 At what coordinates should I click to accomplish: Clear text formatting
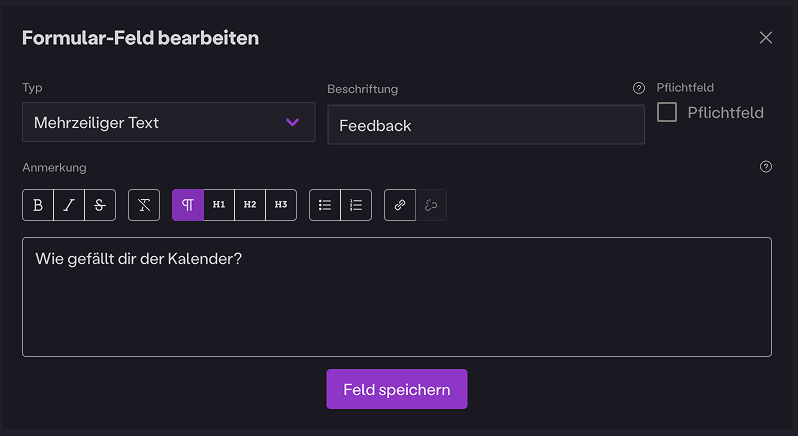(144, 205)
